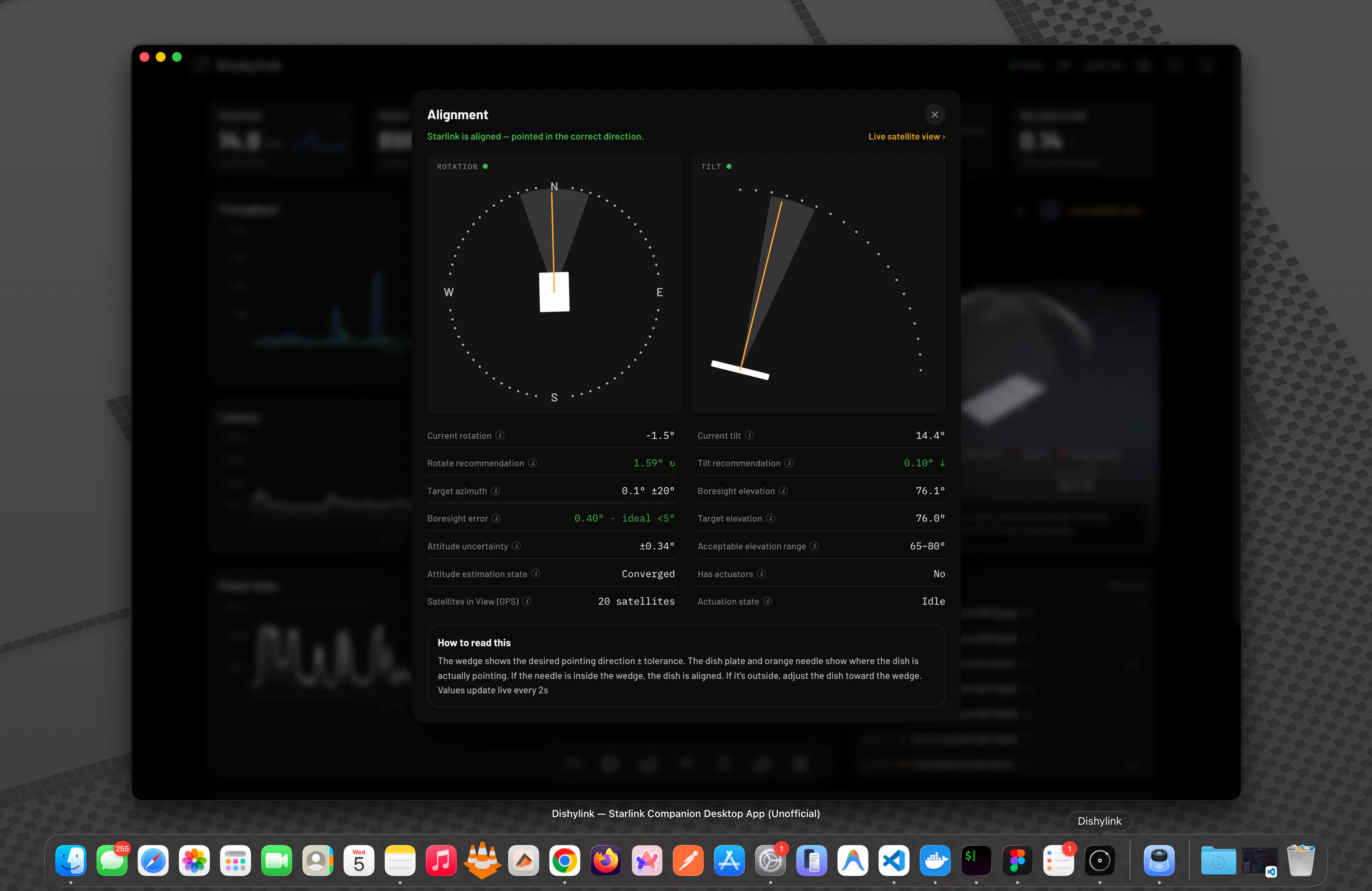Screen dimensions: 1372x891
Task: Select the boresight elevation value 76.1°
Action: (930, 491)
